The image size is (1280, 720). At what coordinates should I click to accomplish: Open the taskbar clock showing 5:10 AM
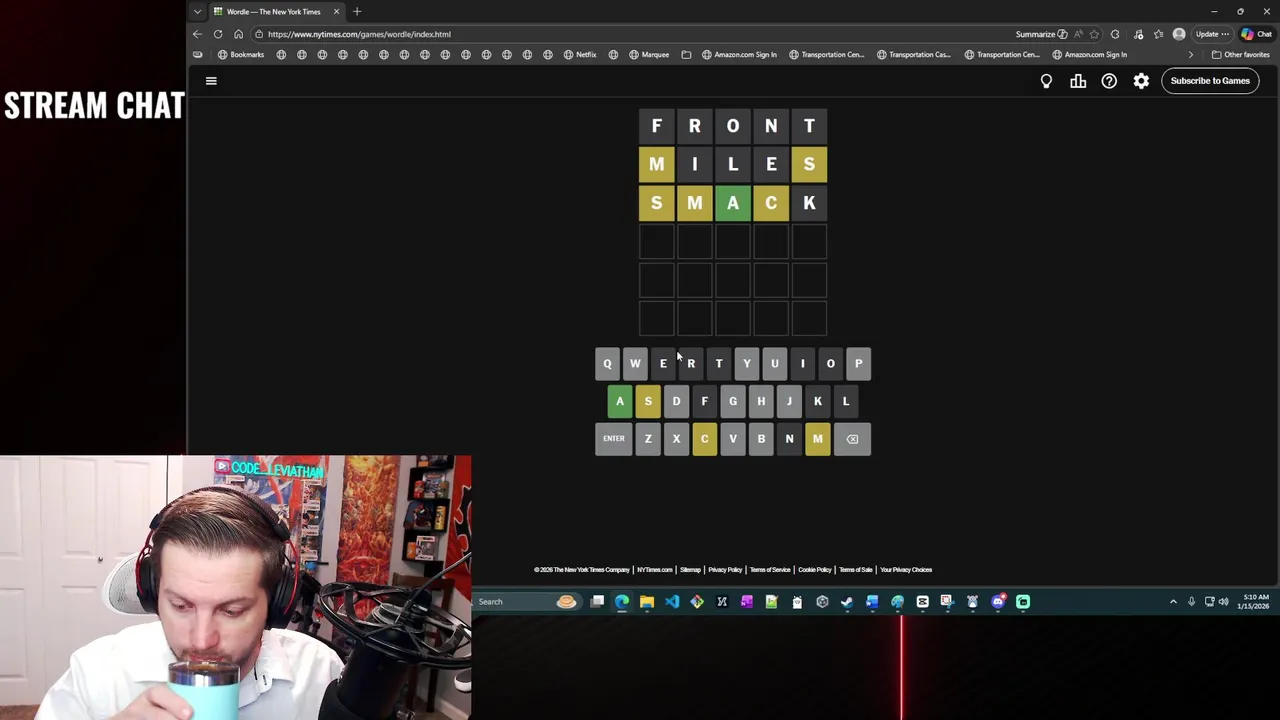[x=1255, y=602]
